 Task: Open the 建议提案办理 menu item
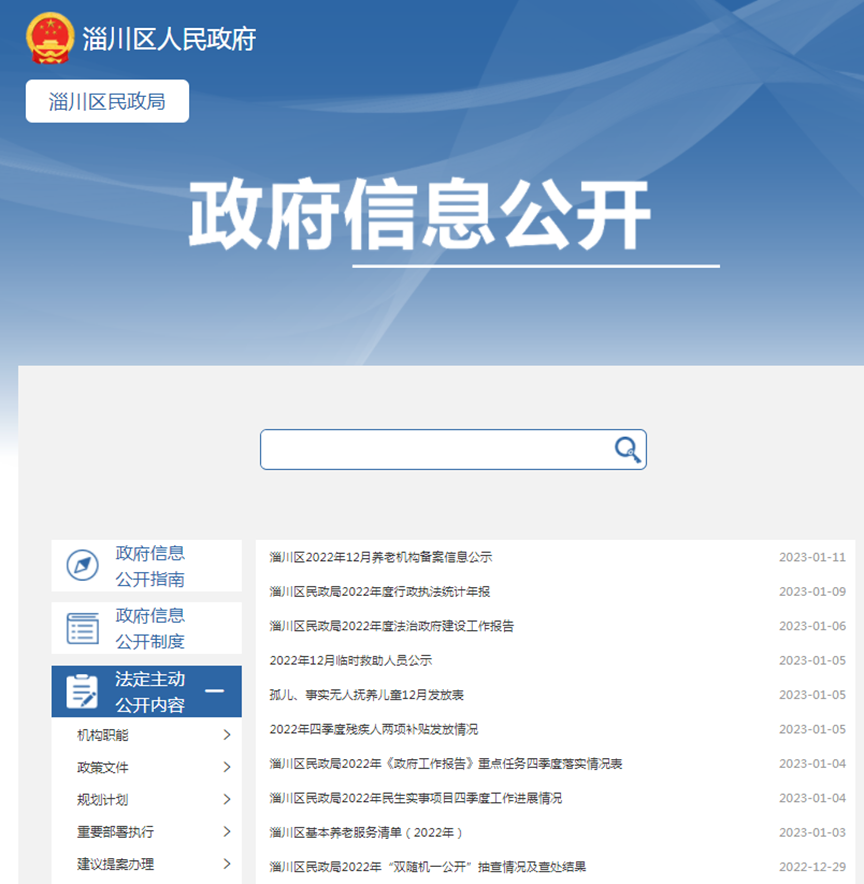[116, 864]
